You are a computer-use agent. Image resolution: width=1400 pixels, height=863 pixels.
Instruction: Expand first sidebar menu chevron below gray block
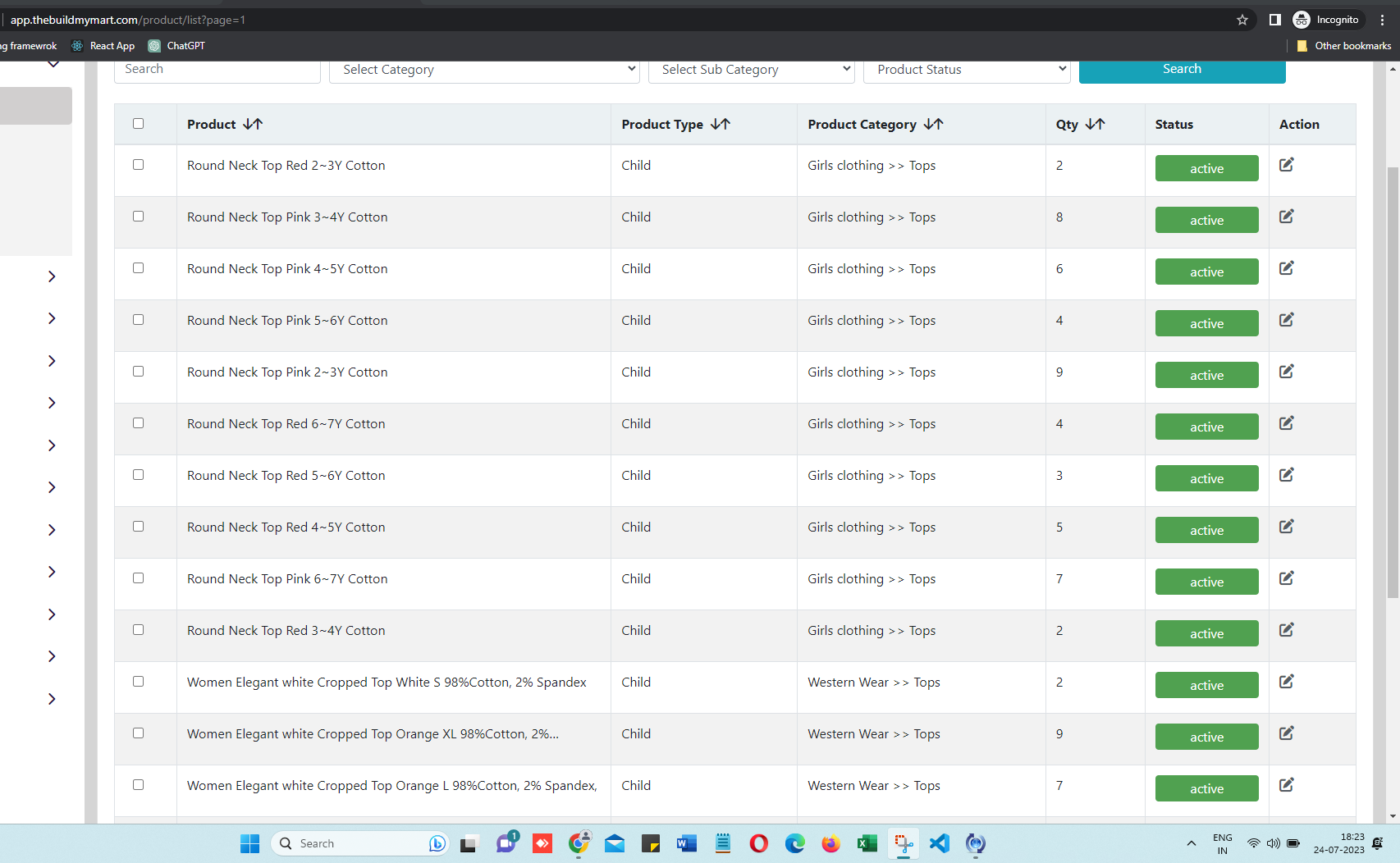click(x=52, y=276)
